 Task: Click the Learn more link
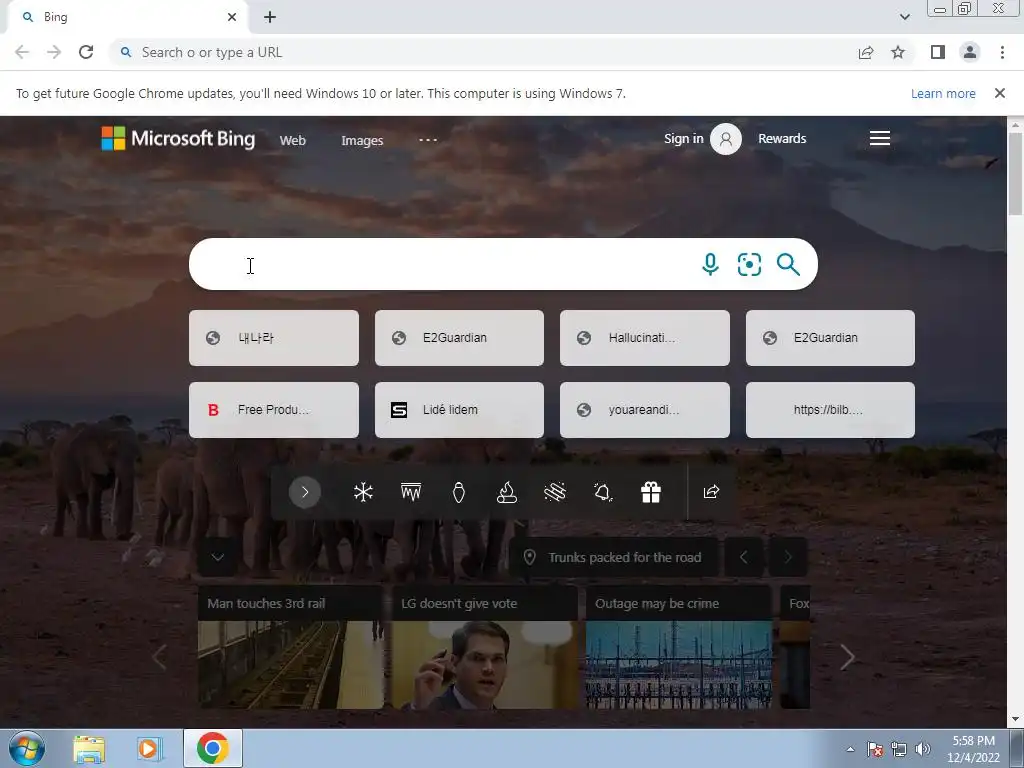click(x=943, y=93)
